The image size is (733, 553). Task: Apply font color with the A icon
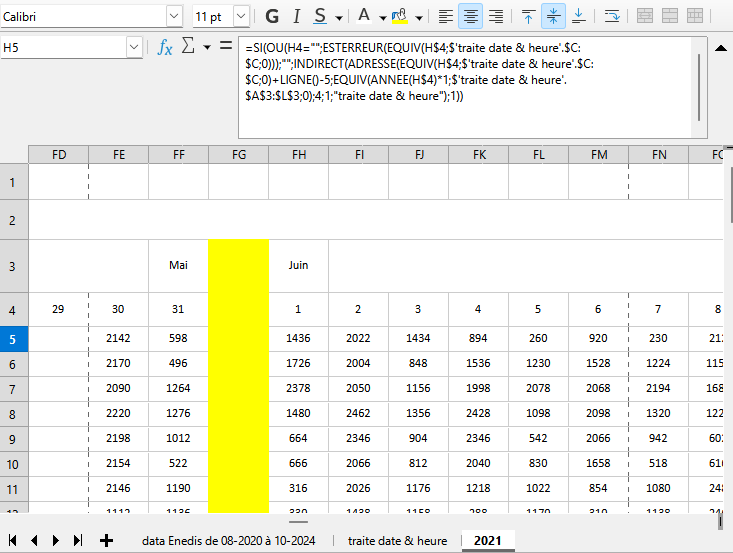pos(364,16)
